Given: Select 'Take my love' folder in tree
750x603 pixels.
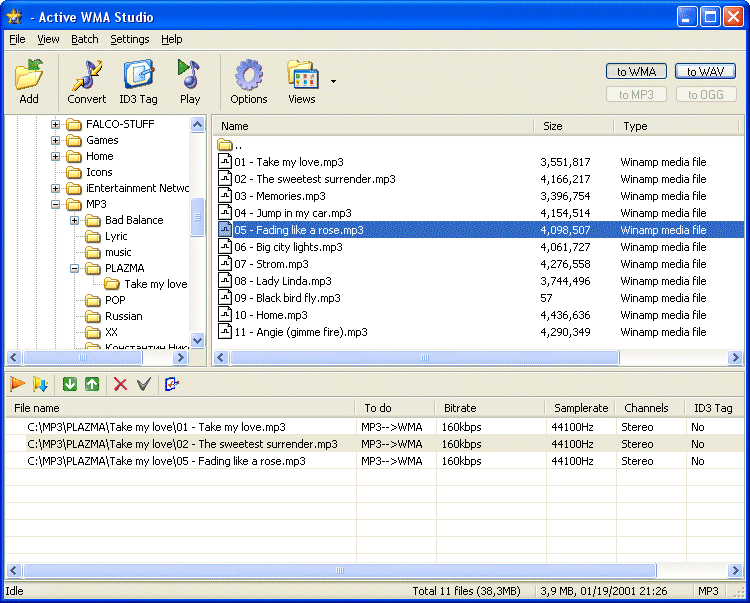Looking at the screenshot, I should [x=155, y=284].
